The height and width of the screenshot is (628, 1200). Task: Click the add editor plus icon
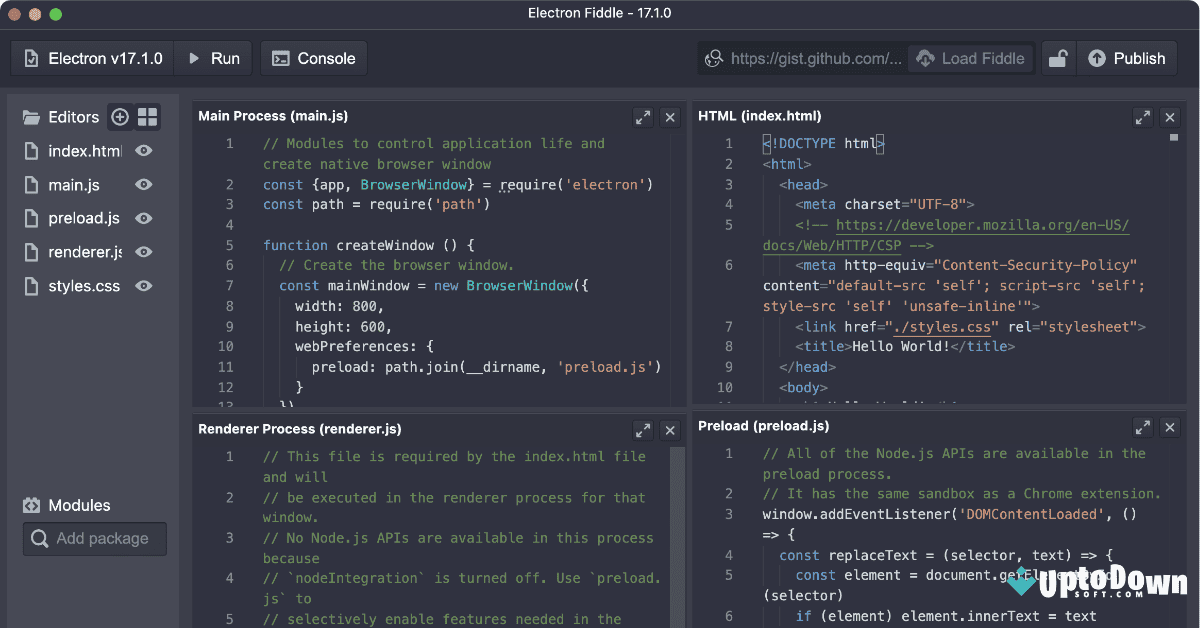coord(120,117)
